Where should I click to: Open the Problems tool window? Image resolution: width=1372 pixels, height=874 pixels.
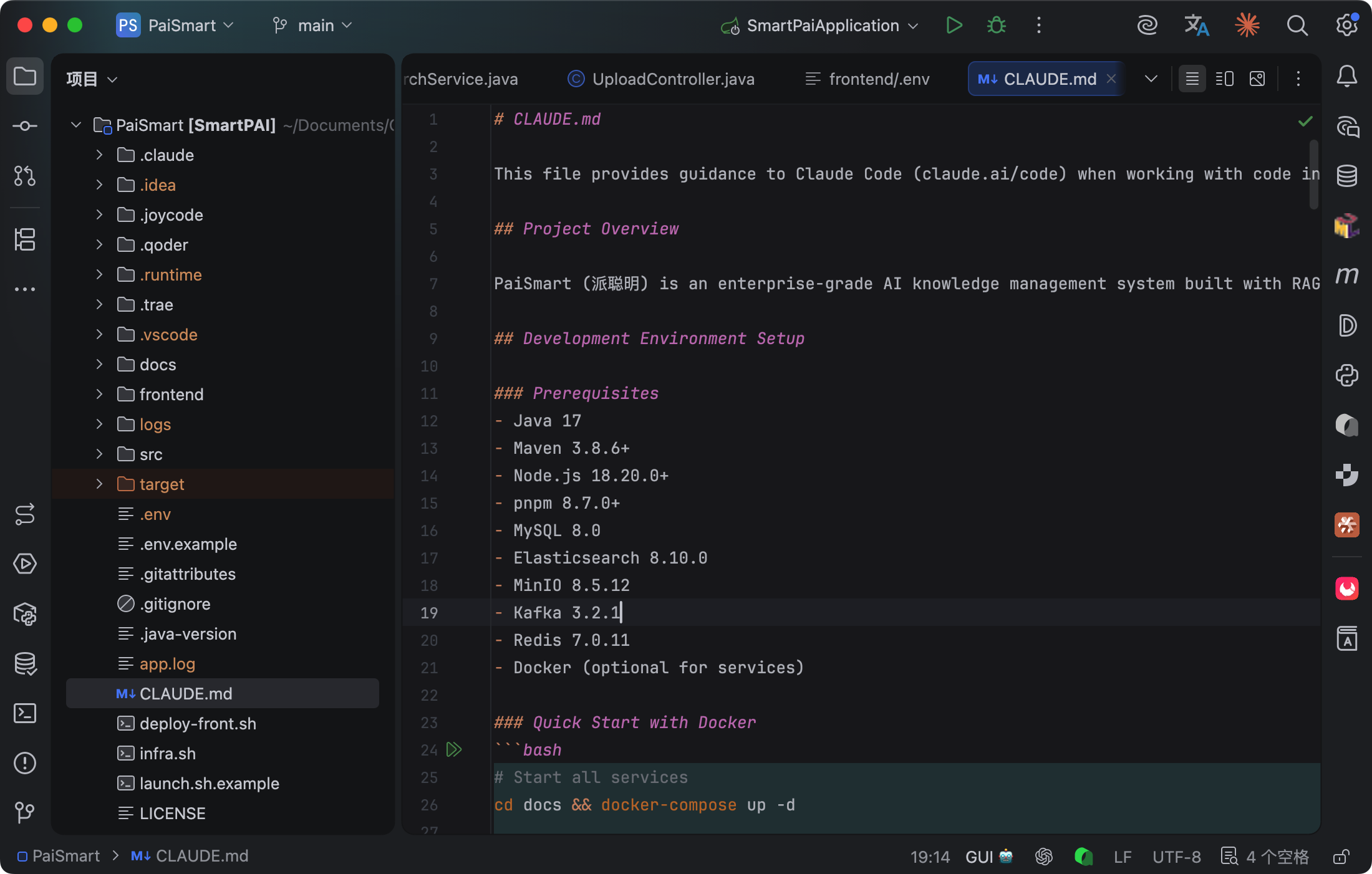(x=25, y=763)
